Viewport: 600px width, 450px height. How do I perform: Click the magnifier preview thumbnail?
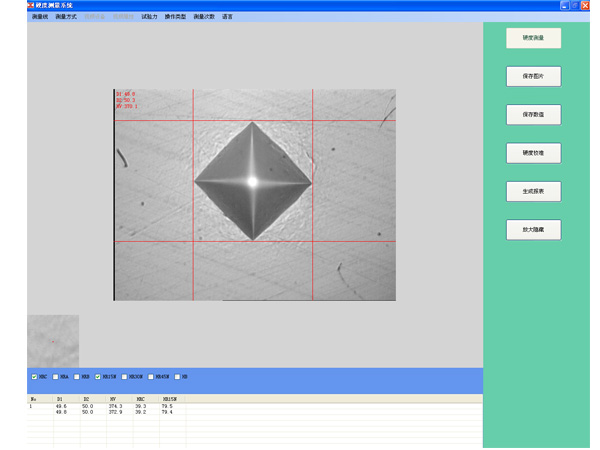(x=53, y=340)
